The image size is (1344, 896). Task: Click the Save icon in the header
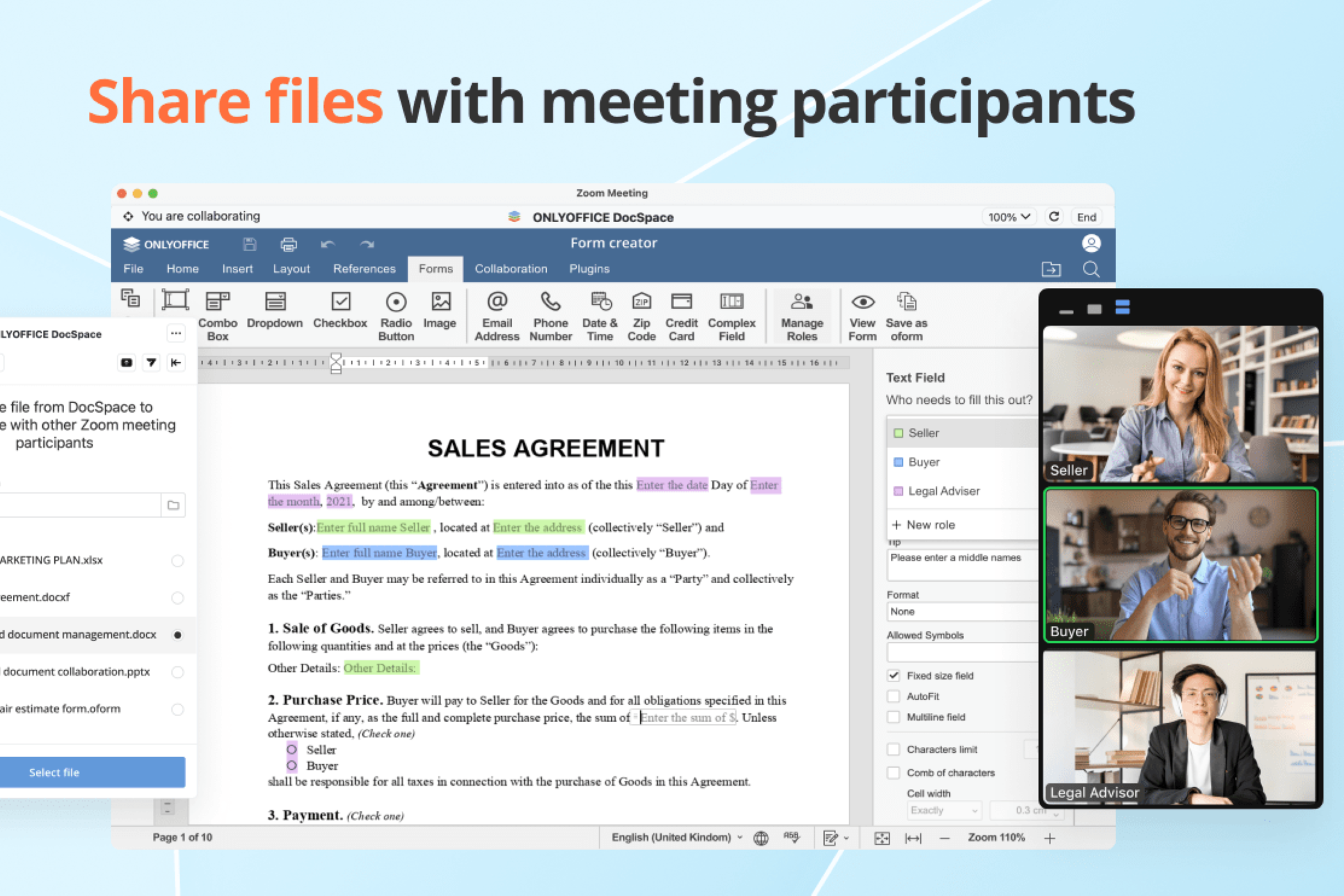coord(250,244)
